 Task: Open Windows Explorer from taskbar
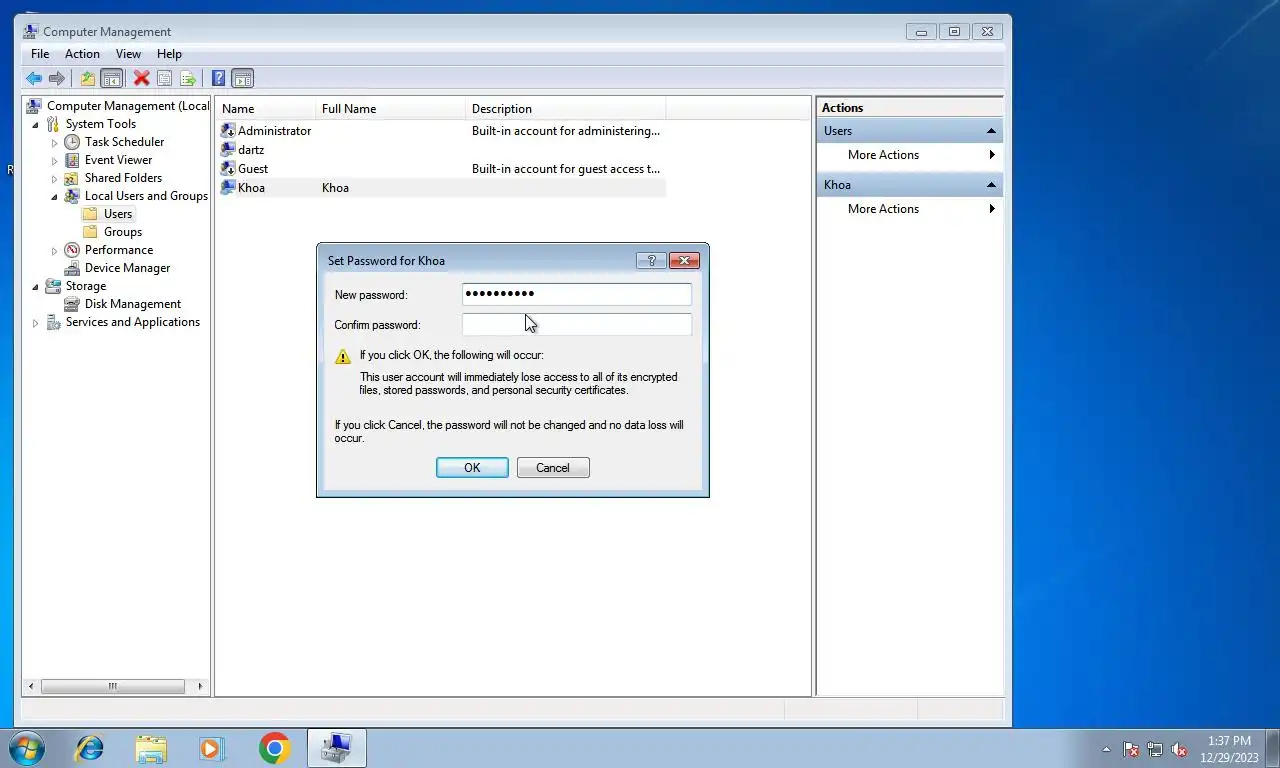pyautogui.click(x=151, y=748)
